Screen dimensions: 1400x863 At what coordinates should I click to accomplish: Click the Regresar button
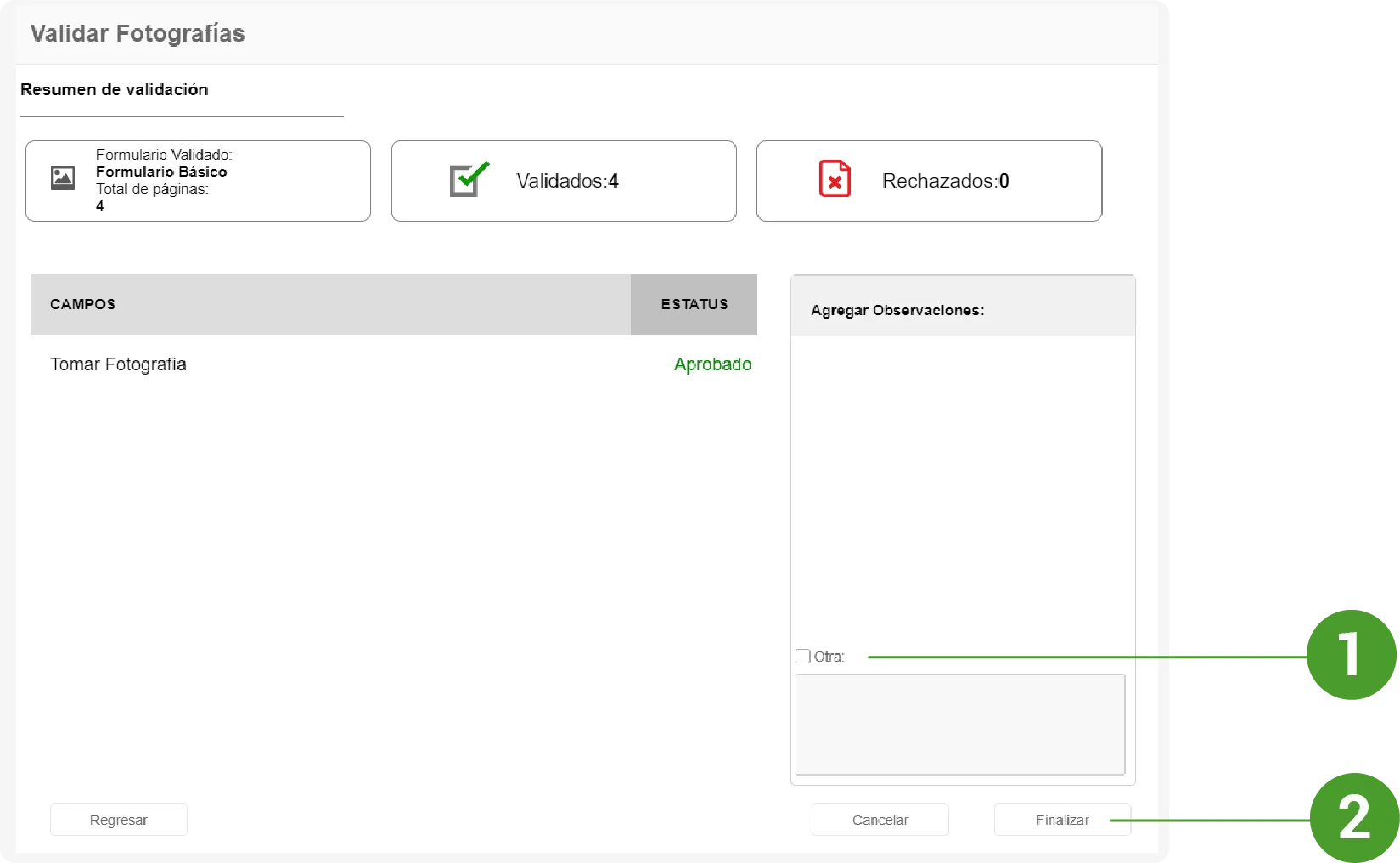click(119, 820)
